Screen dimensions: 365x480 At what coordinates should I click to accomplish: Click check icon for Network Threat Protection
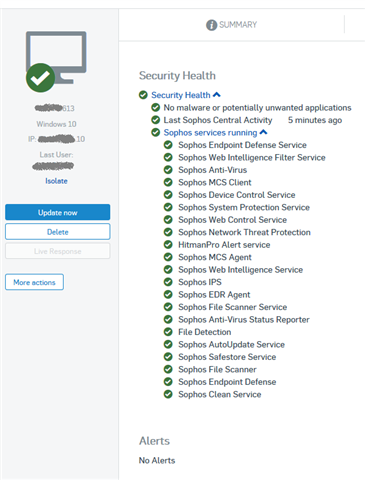pyautogui.click(x=168, y=232)
